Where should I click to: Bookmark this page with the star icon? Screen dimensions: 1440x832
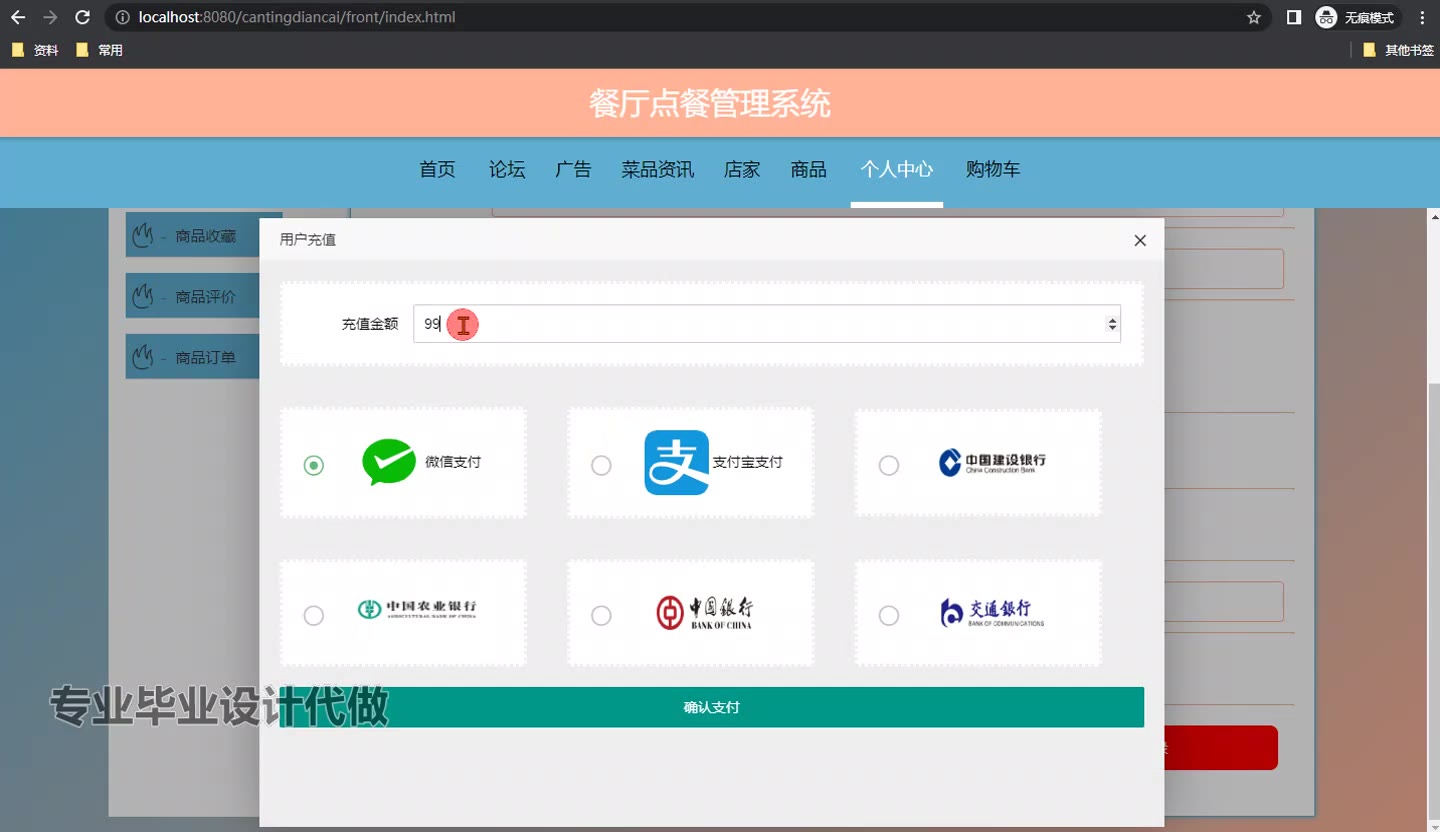(1253, 17)
